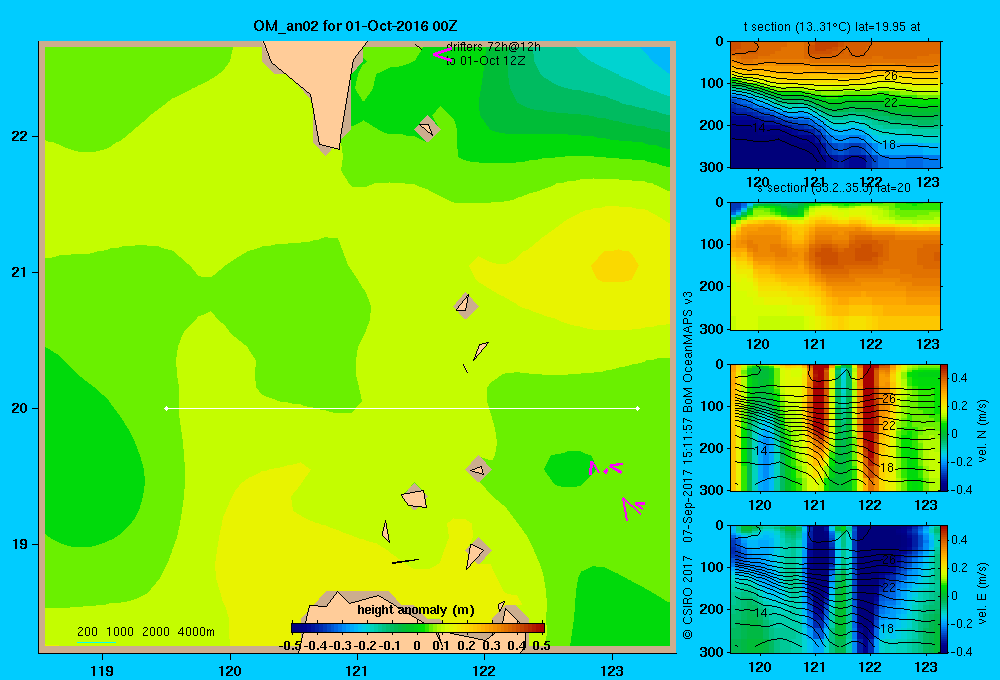Click longitude label 122 on main map
1000x680 pixels.
click(485, 670)
